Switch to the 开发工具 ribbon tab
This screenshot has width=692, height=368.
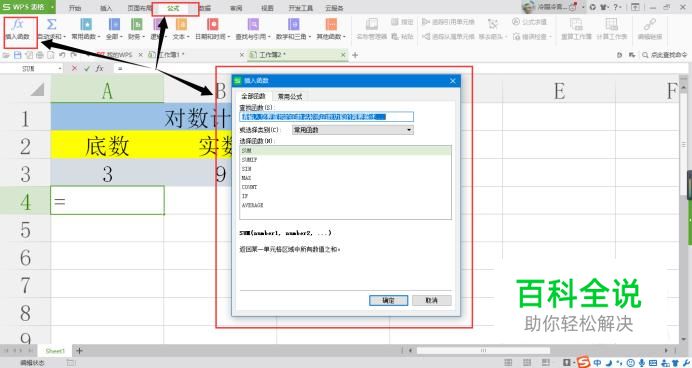point(300,8)
